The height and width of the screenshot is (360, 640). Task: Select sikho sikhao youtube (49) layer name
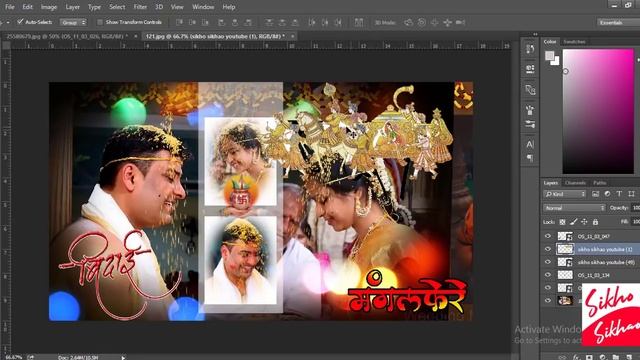coord(606,262)
